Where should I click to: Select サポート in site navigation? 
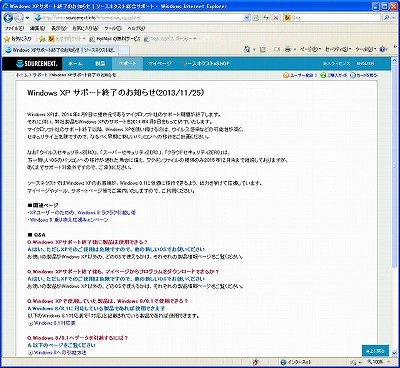(127, 63)
